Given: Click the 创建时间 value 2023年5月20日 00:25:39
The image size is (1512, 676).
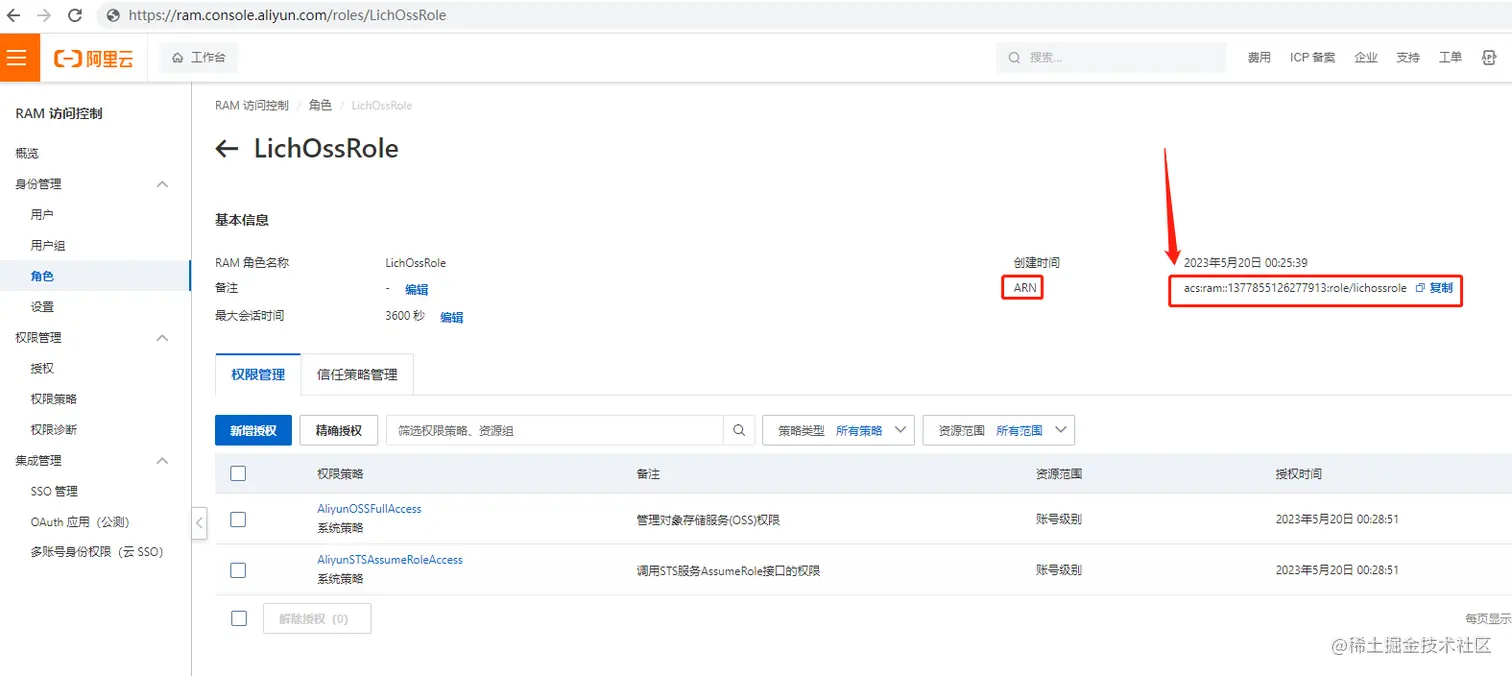Looking at the screenshot, I should (x=1246, y=263).
